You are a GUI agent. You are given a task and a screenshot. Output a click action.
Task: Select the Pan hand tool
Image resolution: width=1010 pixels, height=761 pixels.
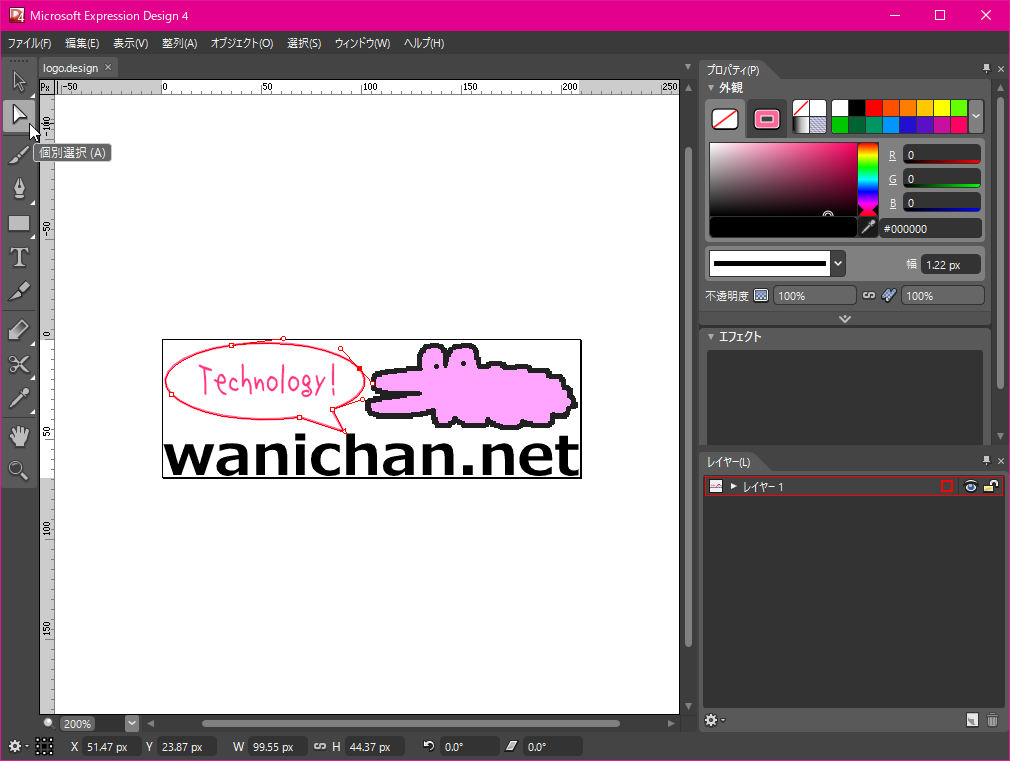[19, 436]
